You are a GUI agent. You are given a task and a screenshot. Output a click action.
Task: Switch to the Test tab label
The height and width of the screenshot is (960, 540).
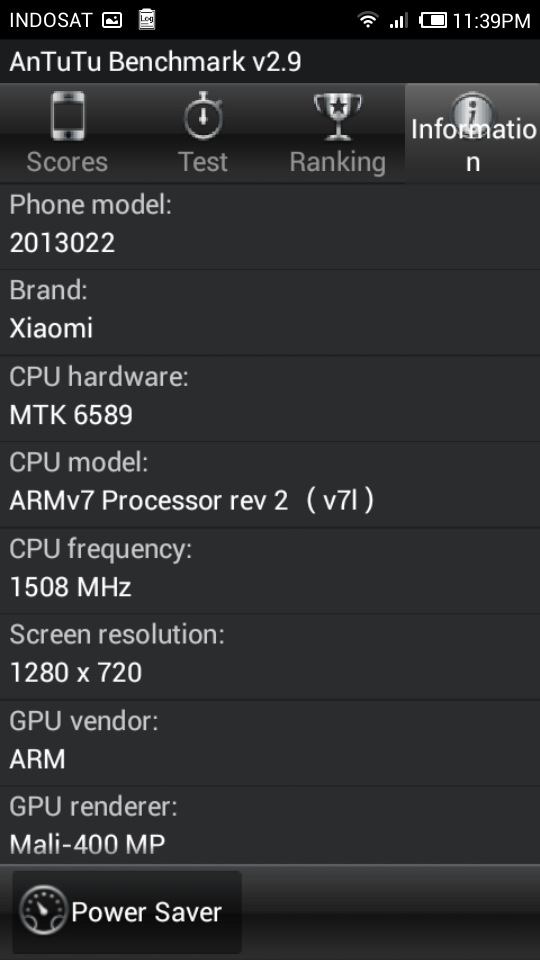203,162
